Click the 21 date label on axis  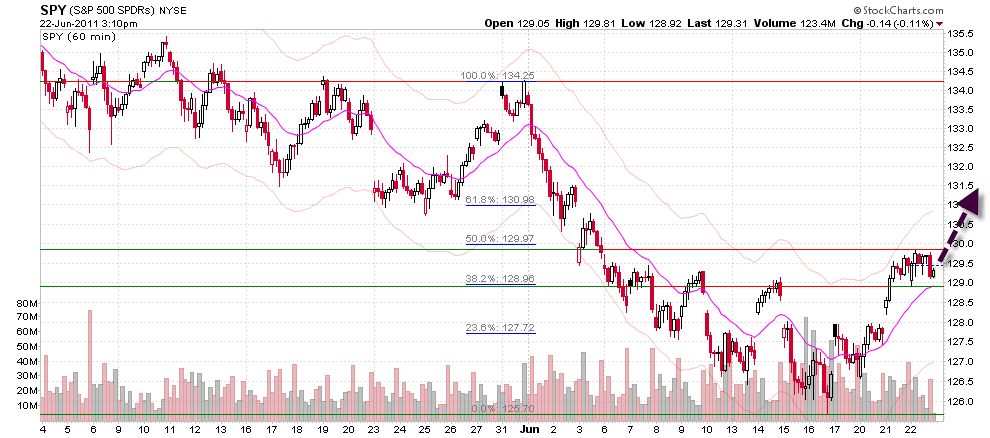pyautogui.click(x=885, y=429)
